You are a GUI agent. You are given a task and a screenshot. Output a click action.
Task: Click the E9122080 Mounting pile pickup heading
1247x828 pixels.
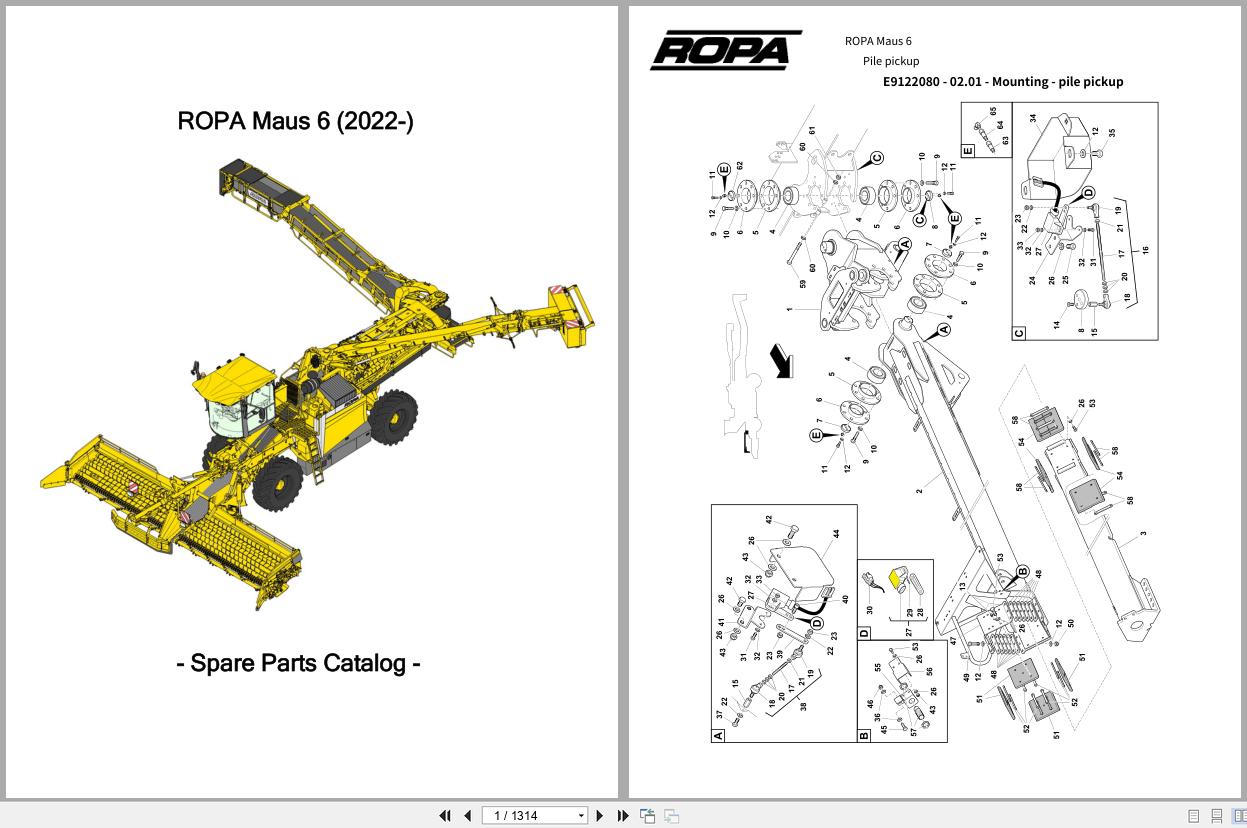tap(1003, 82)
